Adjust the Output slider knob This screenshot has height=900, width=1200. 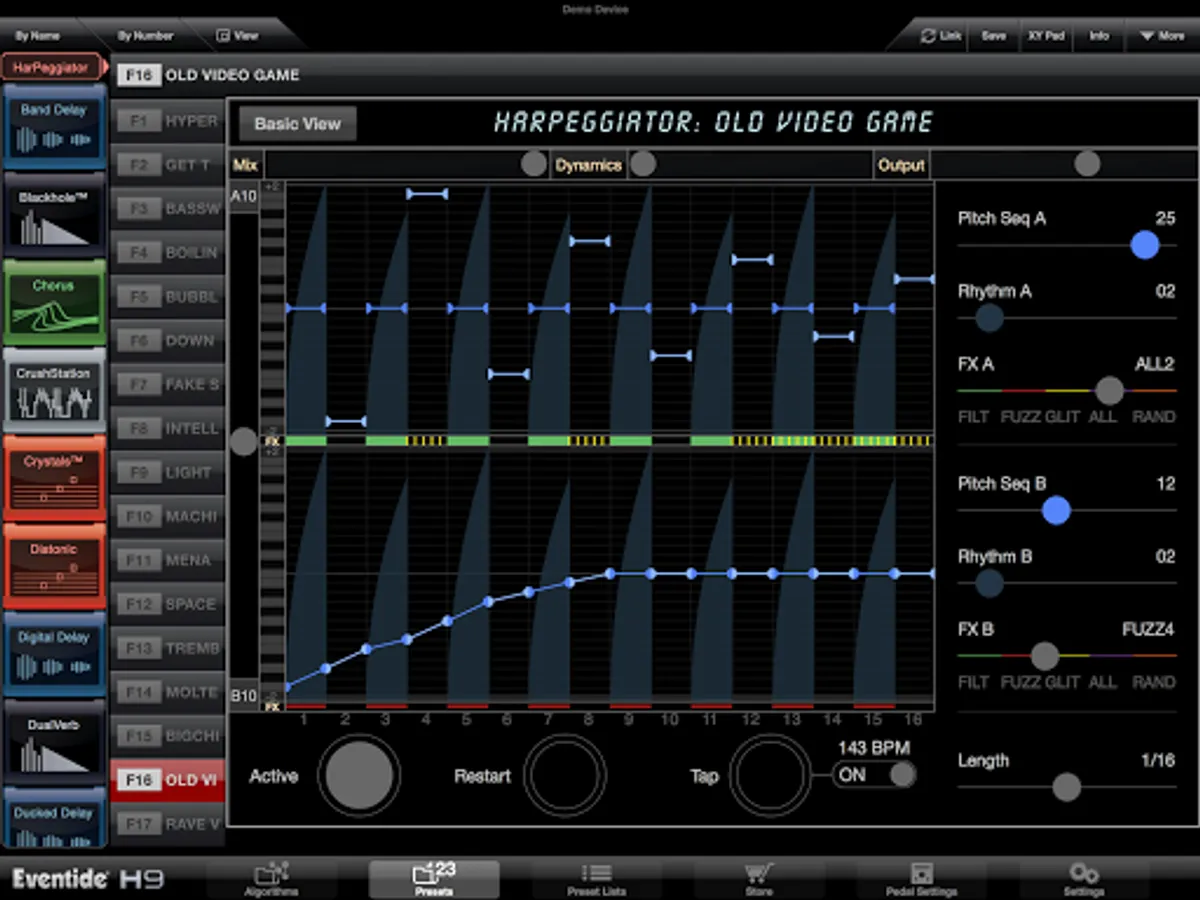(1087, 165)
